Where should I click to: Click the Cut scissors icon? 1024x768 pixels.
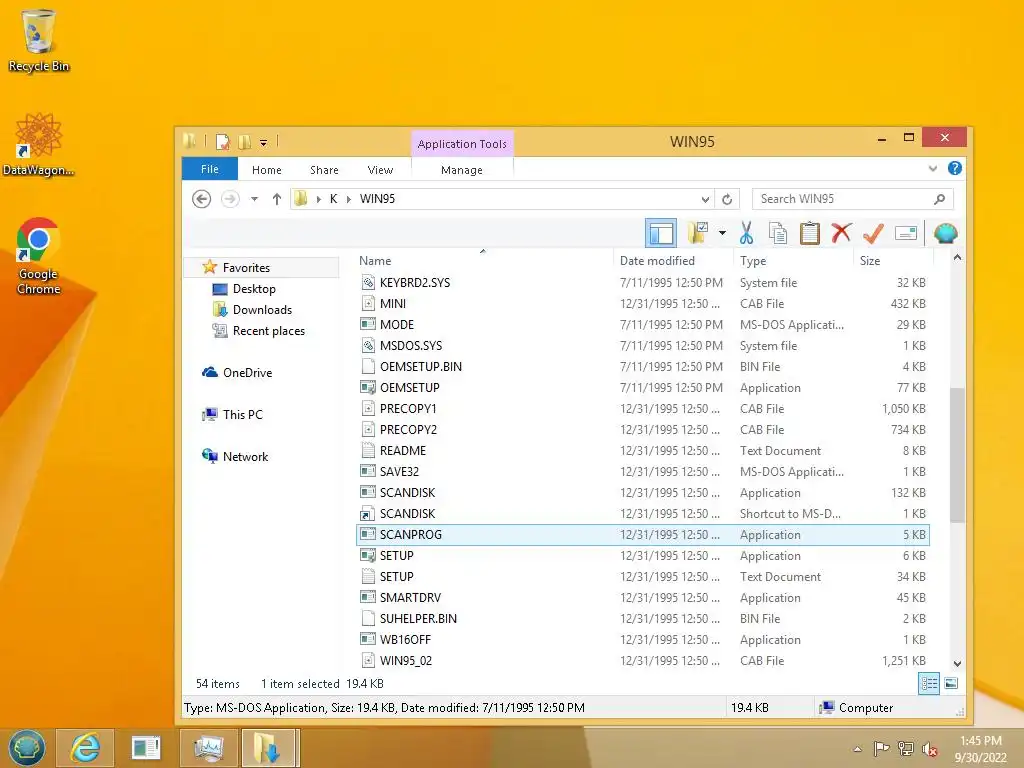tap(746, 232)
